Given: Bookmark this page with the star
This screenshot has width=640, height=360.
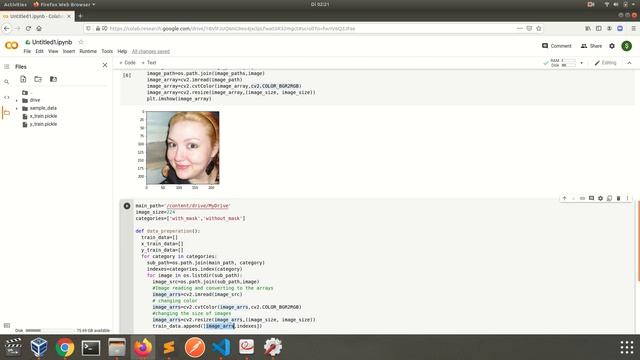Looking at the screenshot, I should [x=539, y=29].
